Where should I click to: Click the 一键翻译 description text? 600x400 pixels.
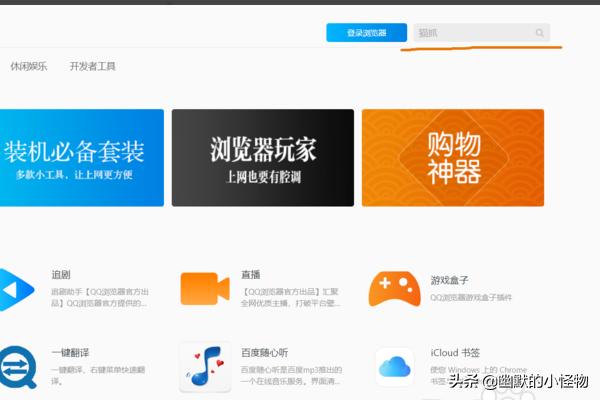click(x=98, y=376)
